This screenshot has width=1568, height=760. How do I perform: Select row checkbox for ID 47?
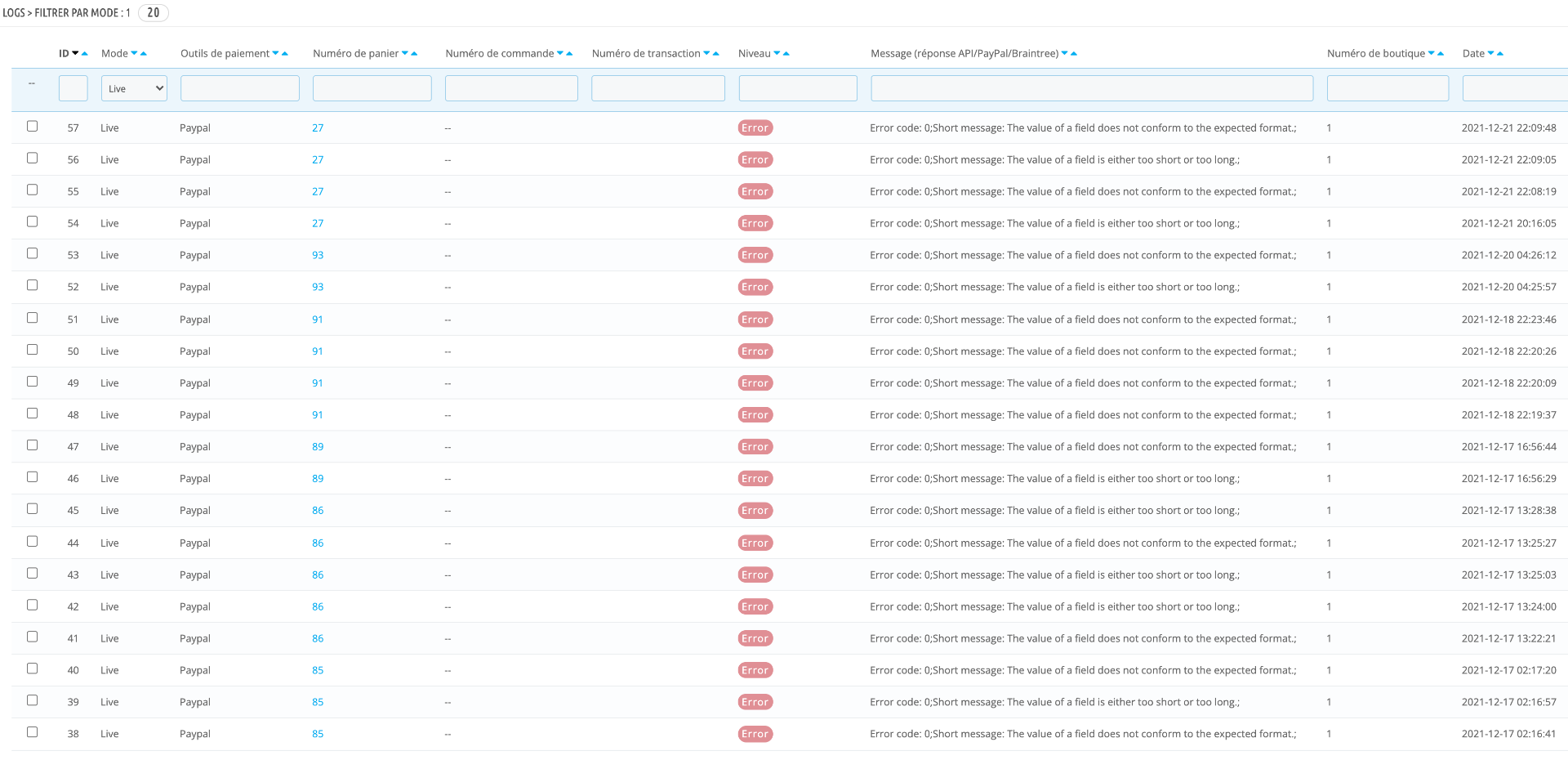pos(33,445)
